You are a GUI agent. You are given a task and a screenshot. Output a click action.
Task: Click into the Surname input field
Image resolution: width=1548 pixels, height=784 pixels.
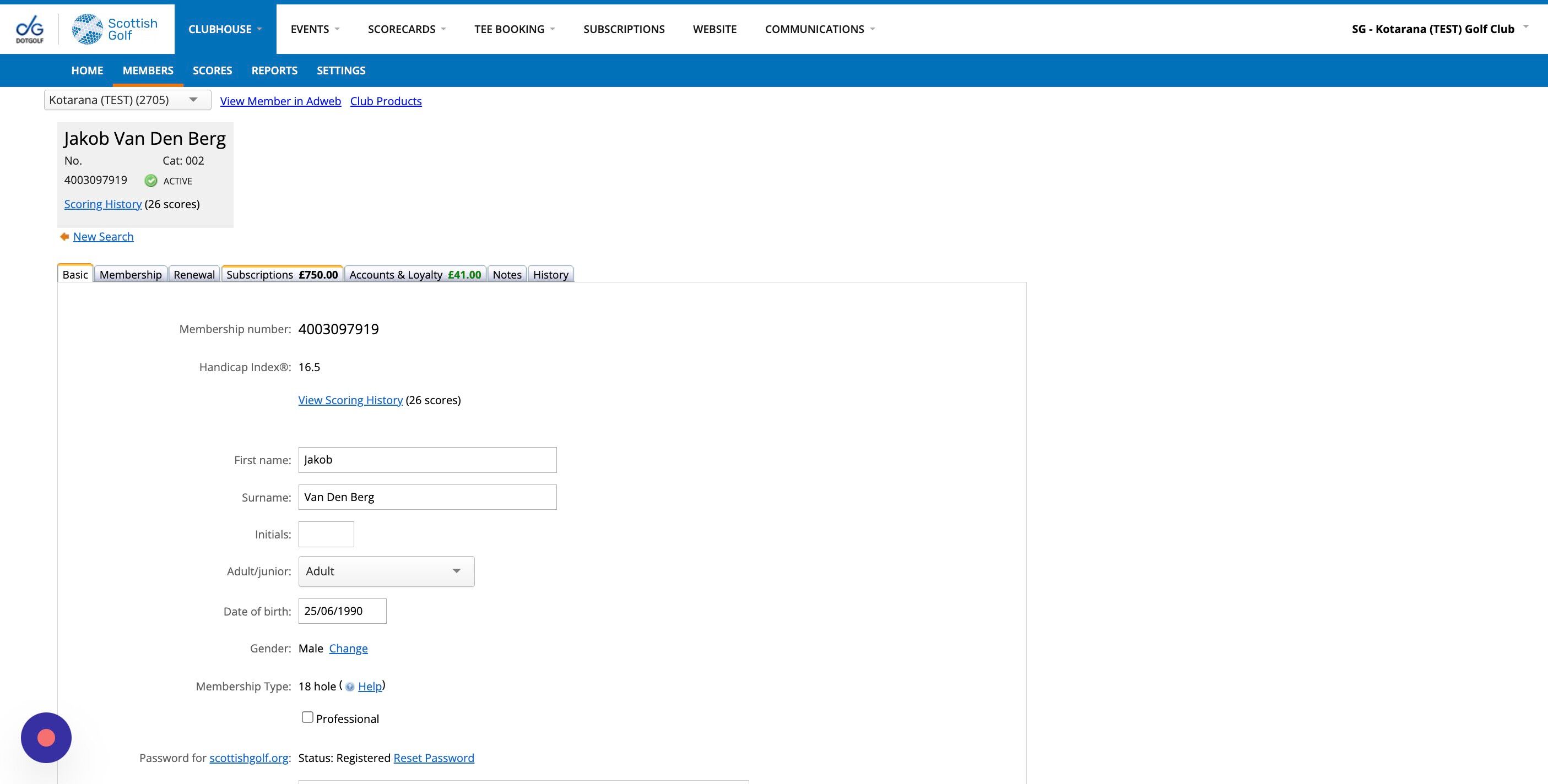427,497
